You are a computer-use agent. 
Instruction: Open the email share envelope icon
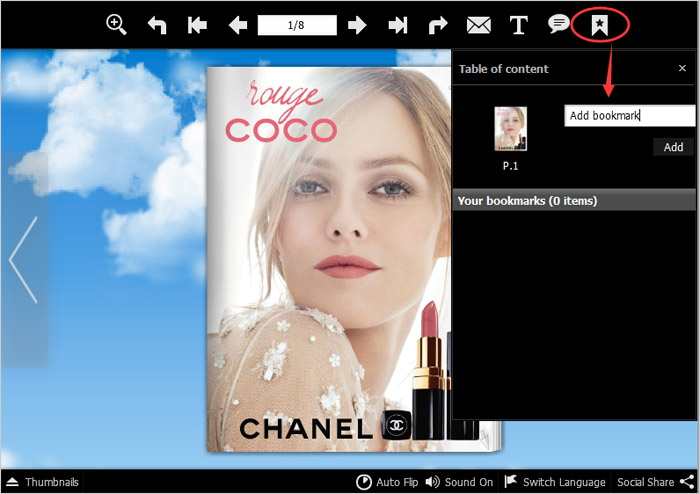click(479, 25)
